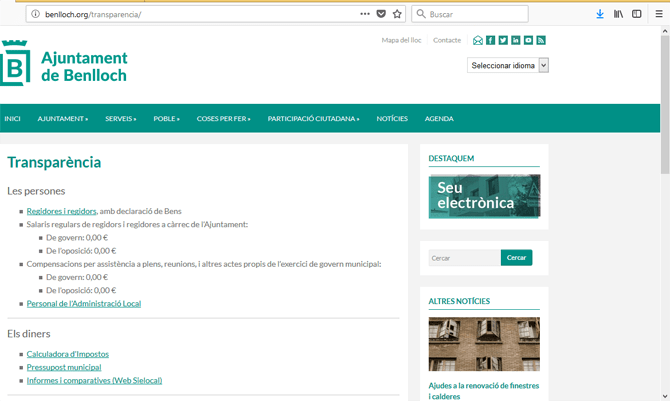The width and height of the screenshot is (670, 401).
Task: Open the Firefox library icon
Action: click(x=619, y=14)
